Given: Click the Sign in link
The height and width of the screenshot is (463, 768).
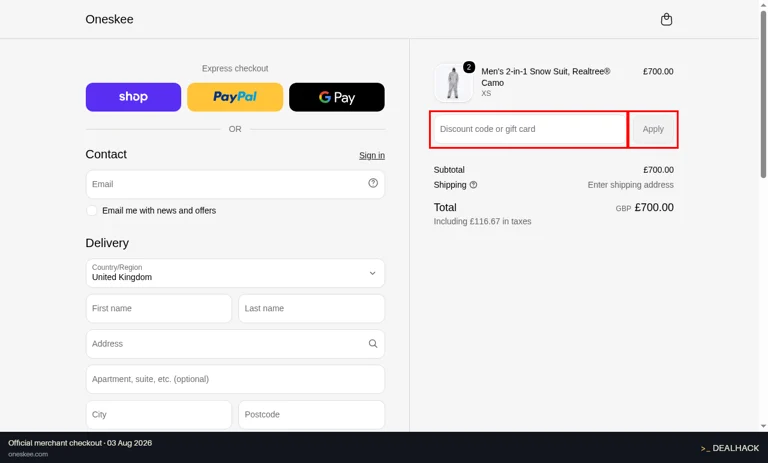Looking at the screenshot, I should (x=372, y=155).
